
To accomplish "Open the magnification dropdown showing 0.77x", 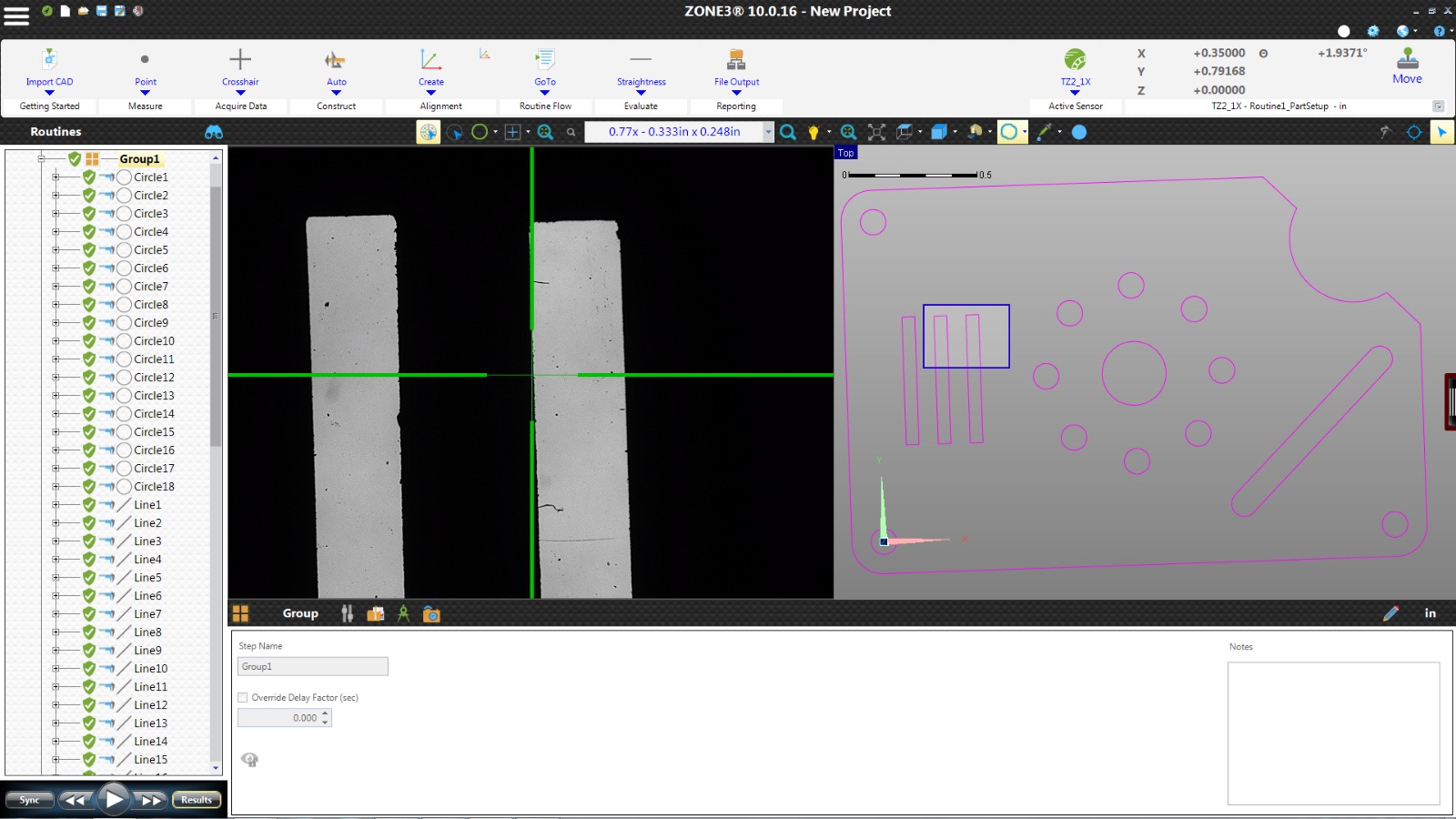I will pyautogui.click(x=767, y=131).
